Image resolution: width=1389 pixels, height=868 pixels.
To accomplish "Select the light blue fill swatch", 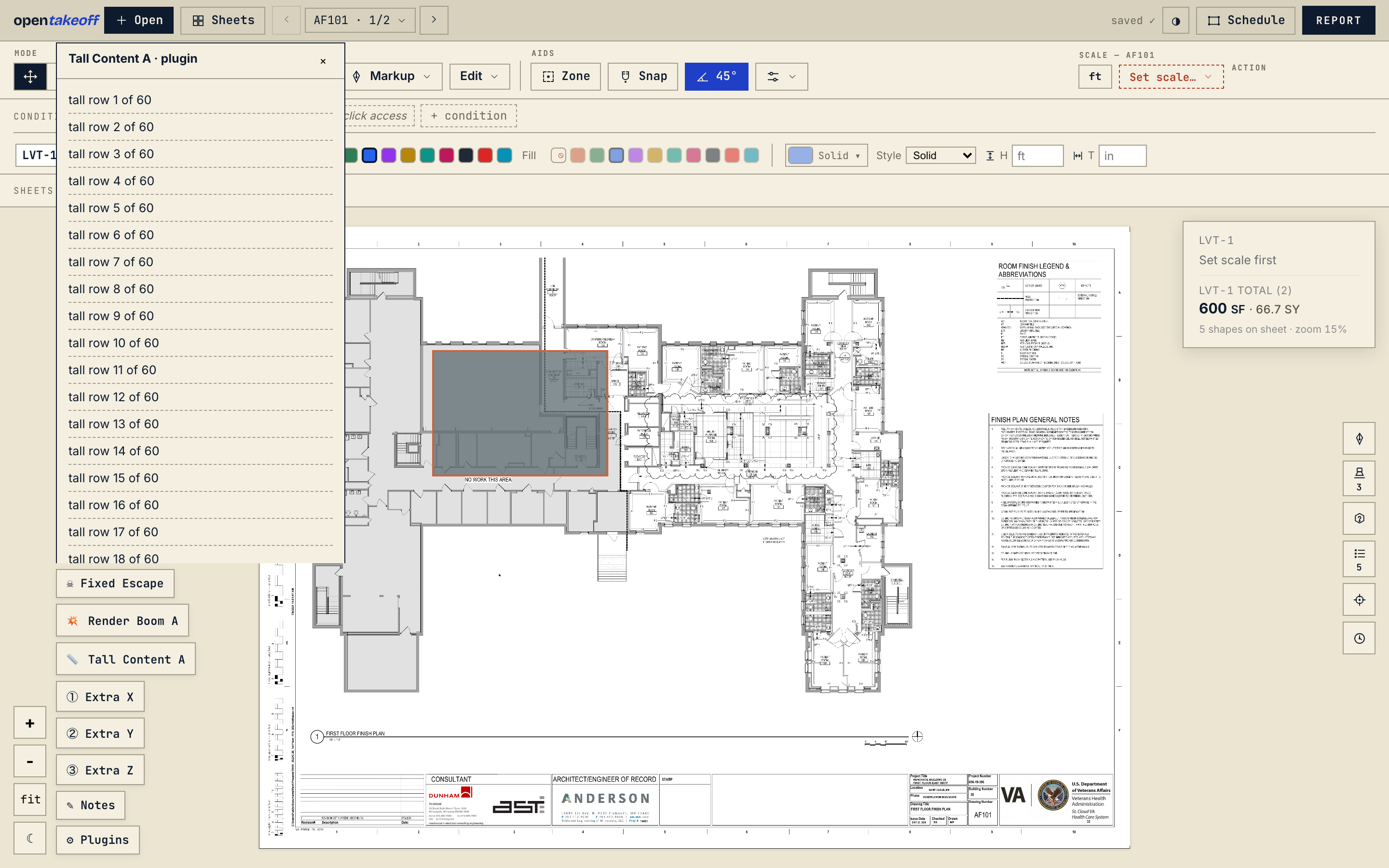I will 616,156.
